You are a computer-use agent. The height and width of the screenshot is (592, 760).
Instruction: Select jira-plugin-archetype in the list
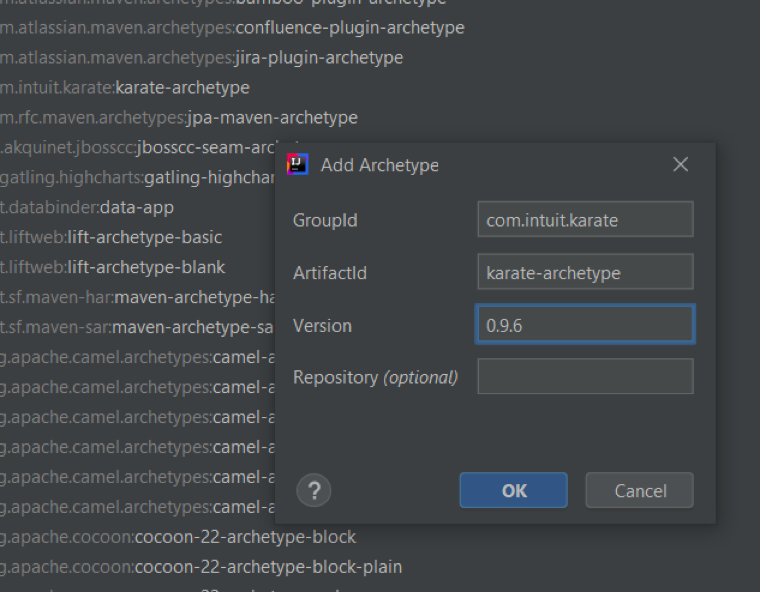(x=201, y=58)
